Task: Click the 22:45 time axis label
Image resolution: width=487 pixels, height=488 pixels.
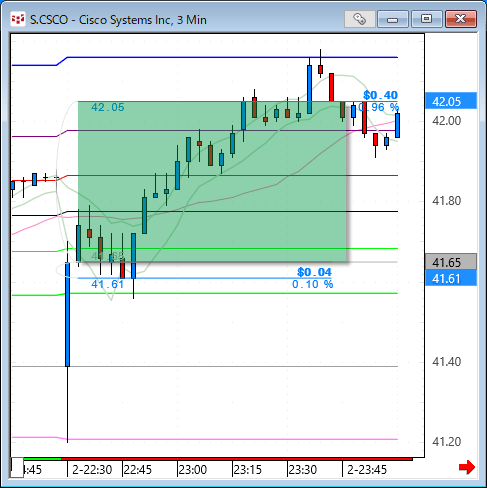Action: 138,470
